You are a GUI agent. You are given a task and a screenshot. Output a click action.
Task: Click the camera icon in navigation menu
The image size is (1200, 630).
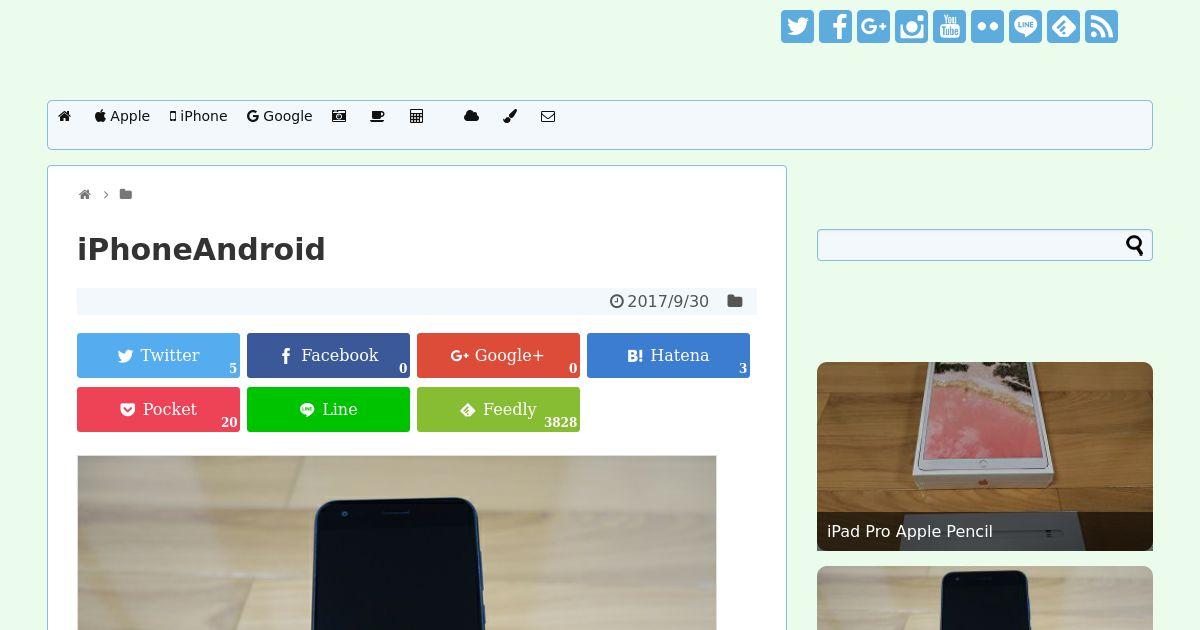pos(339,116)
